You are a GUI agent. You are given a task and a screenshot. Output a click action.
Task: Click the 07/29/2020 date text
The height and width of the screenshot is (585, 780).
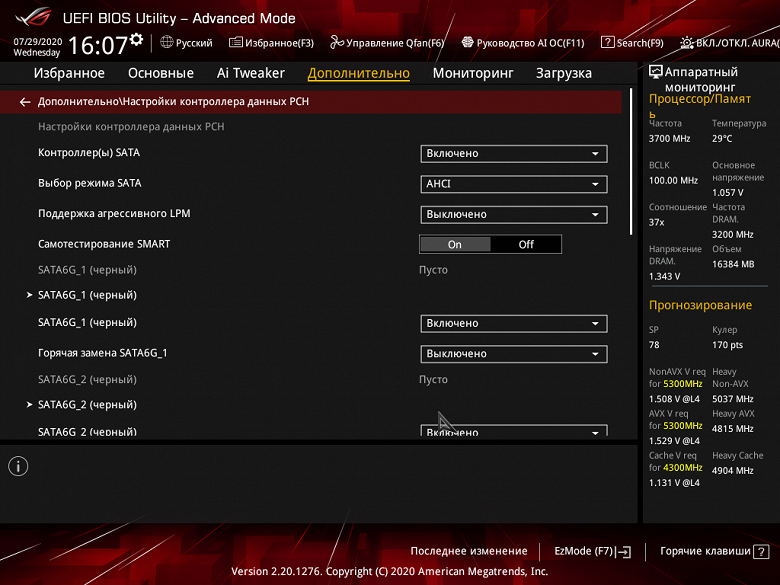(x=38, y=41)
